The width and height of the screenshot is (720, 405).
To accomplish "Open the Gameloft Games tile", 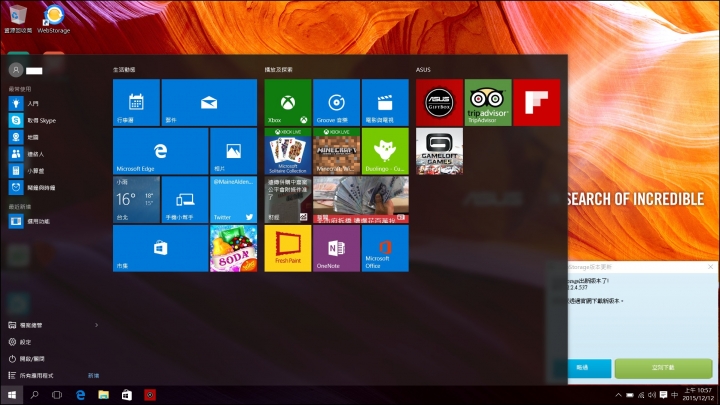I will click(x=439, y=151).
